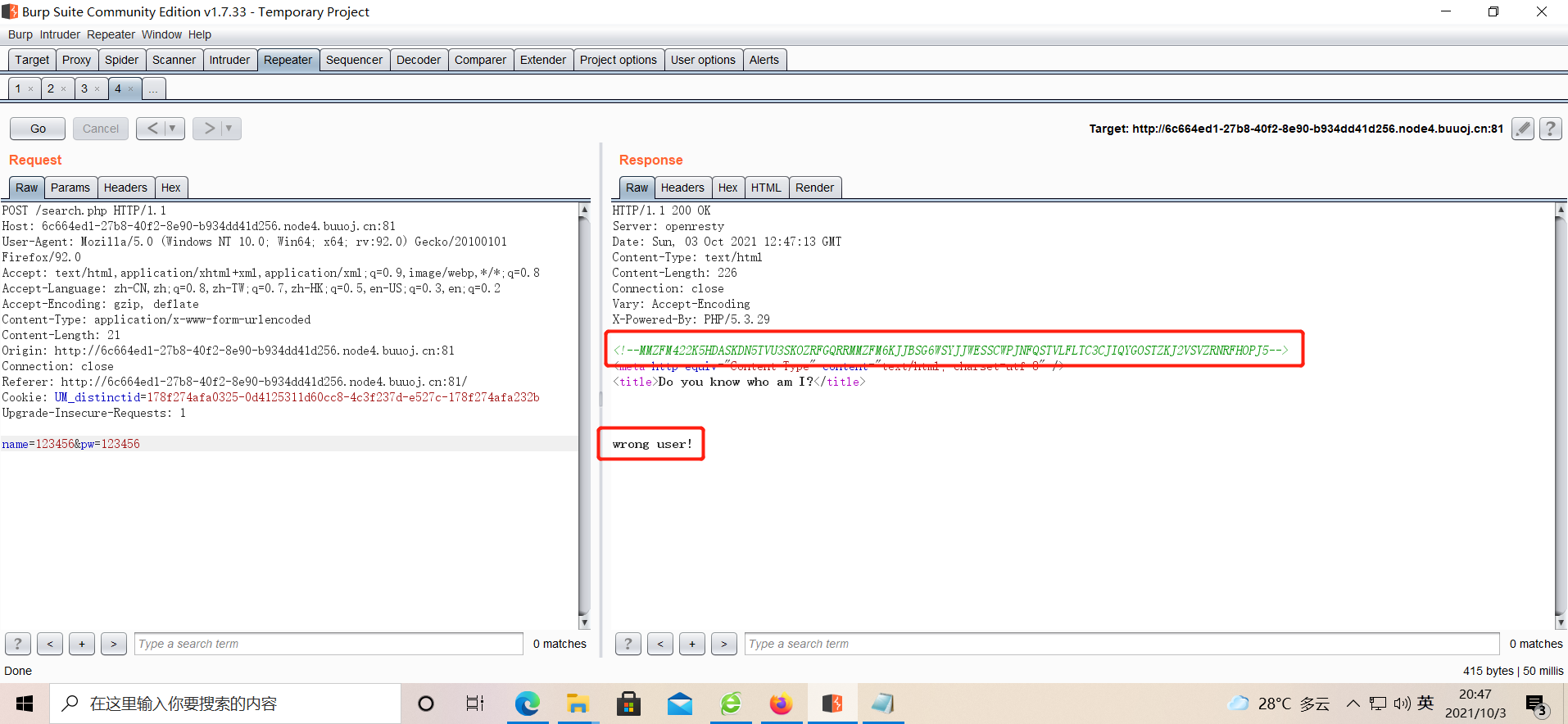The height and width of the screenshot is (724, 1568).
Task: Open Cortana circle icon on taskbar
Action: point(426,704)
